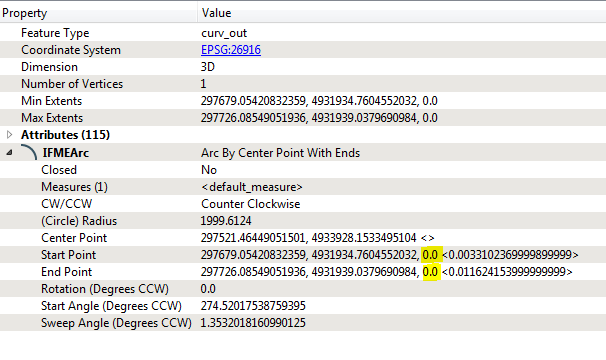Click the Start Point measure <0.0033102369999899999>
The height and width of the screenshot is (360, 606).
pyautogui.click(x=510, y=255)
